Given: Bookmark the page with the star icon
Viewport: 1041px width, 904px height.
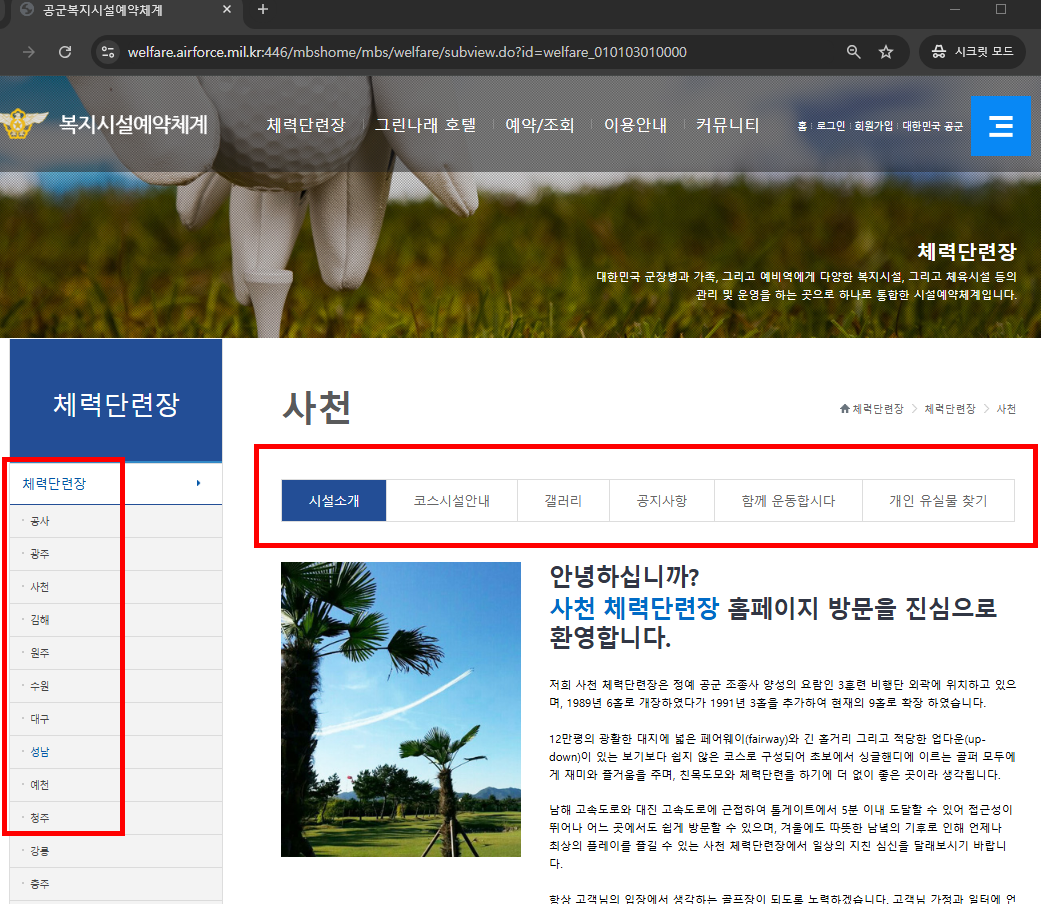Looking at the screenshot, I should (x=886, y=51).
